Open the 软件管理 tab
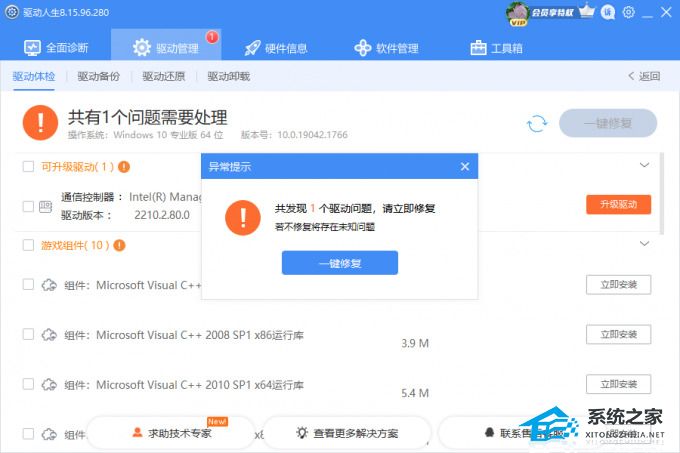680x453 pixels. pyautogui.click(x=386, y=48)
